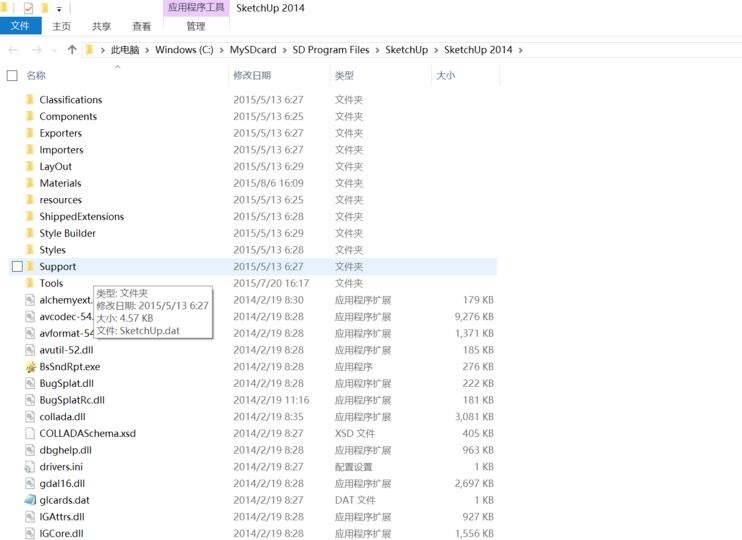Image resolution: width=742 pixels, height=540 pixels.
Task: Click the 9,276 KB size cell
Action: click(x=474, y=317)
